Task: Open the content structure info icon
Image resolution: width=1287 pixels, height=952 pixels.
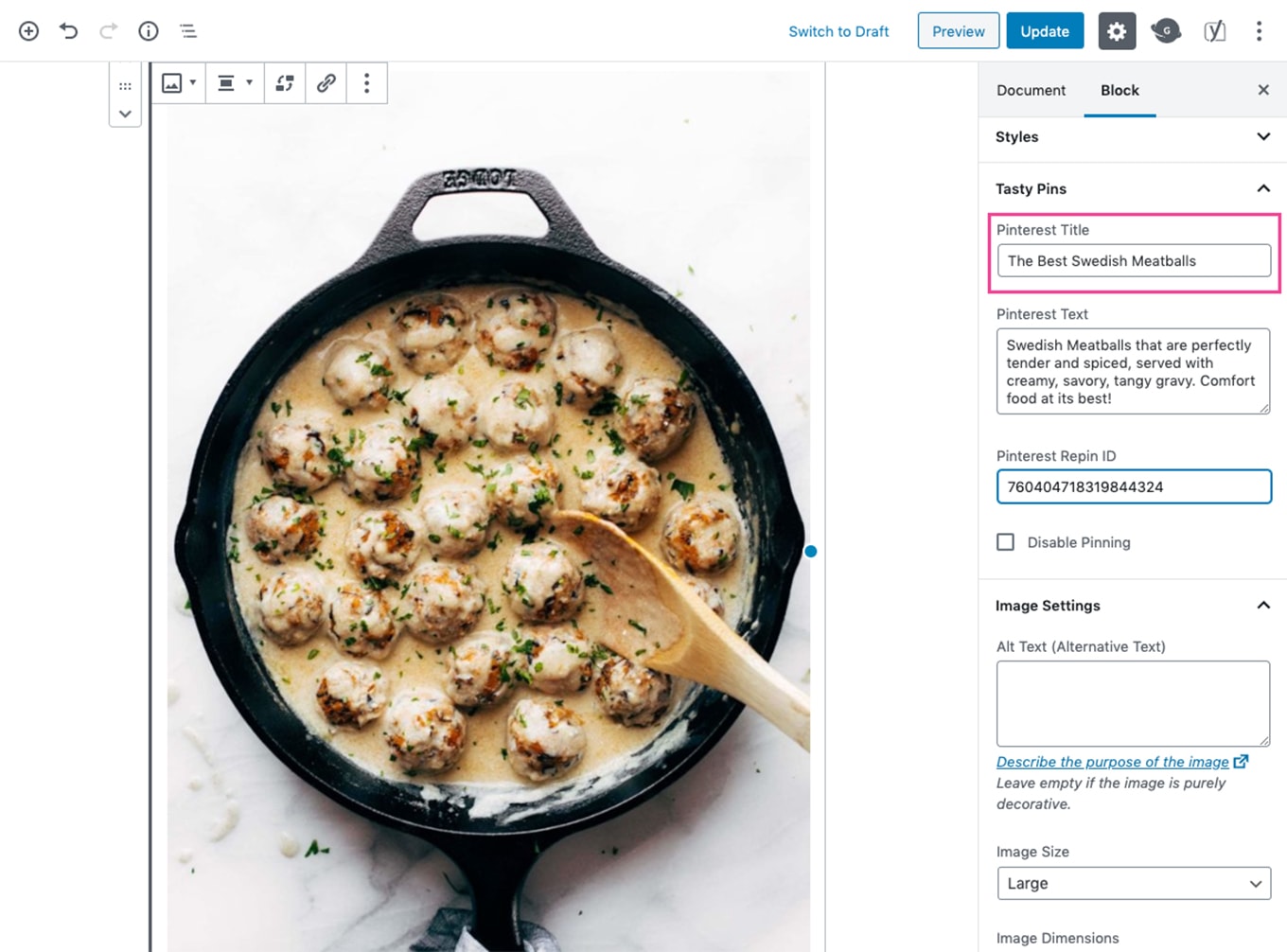Action: click(x=148, y=30)
